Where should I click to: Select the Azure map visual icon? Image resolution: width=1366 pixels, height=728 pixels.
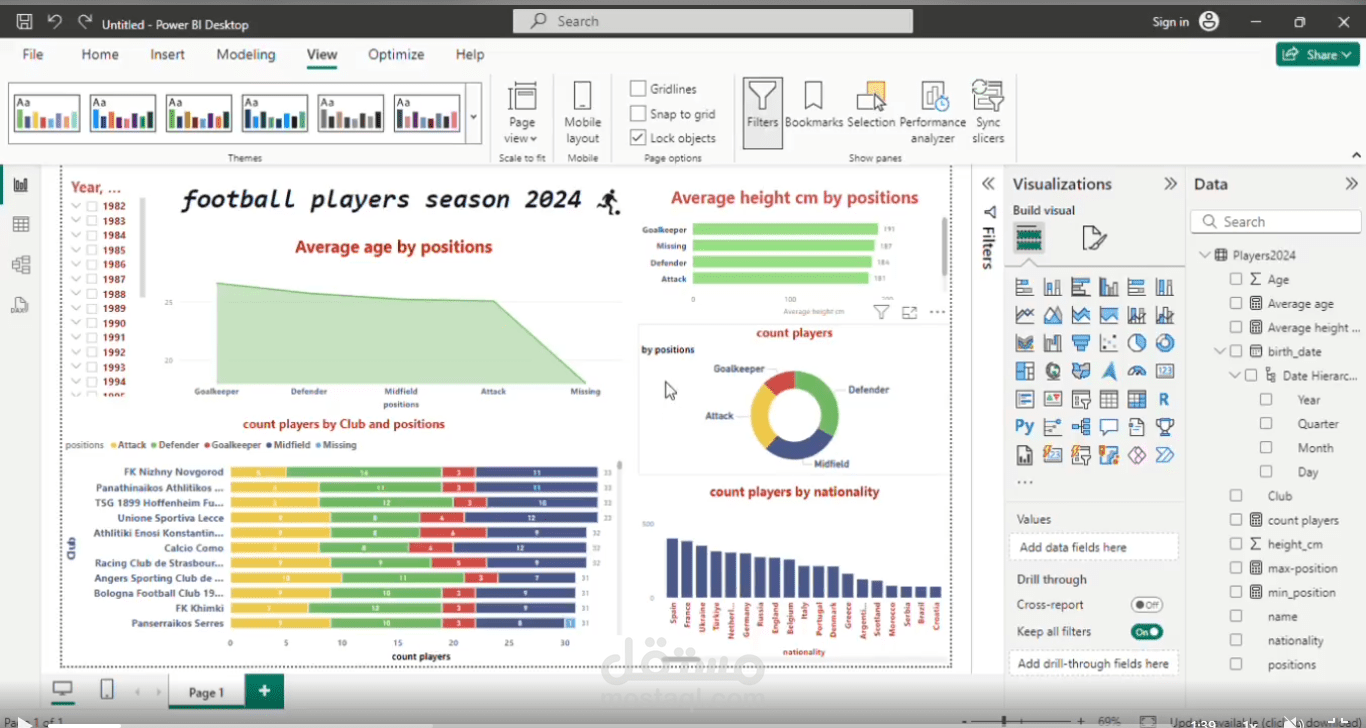click(1108, 371)
